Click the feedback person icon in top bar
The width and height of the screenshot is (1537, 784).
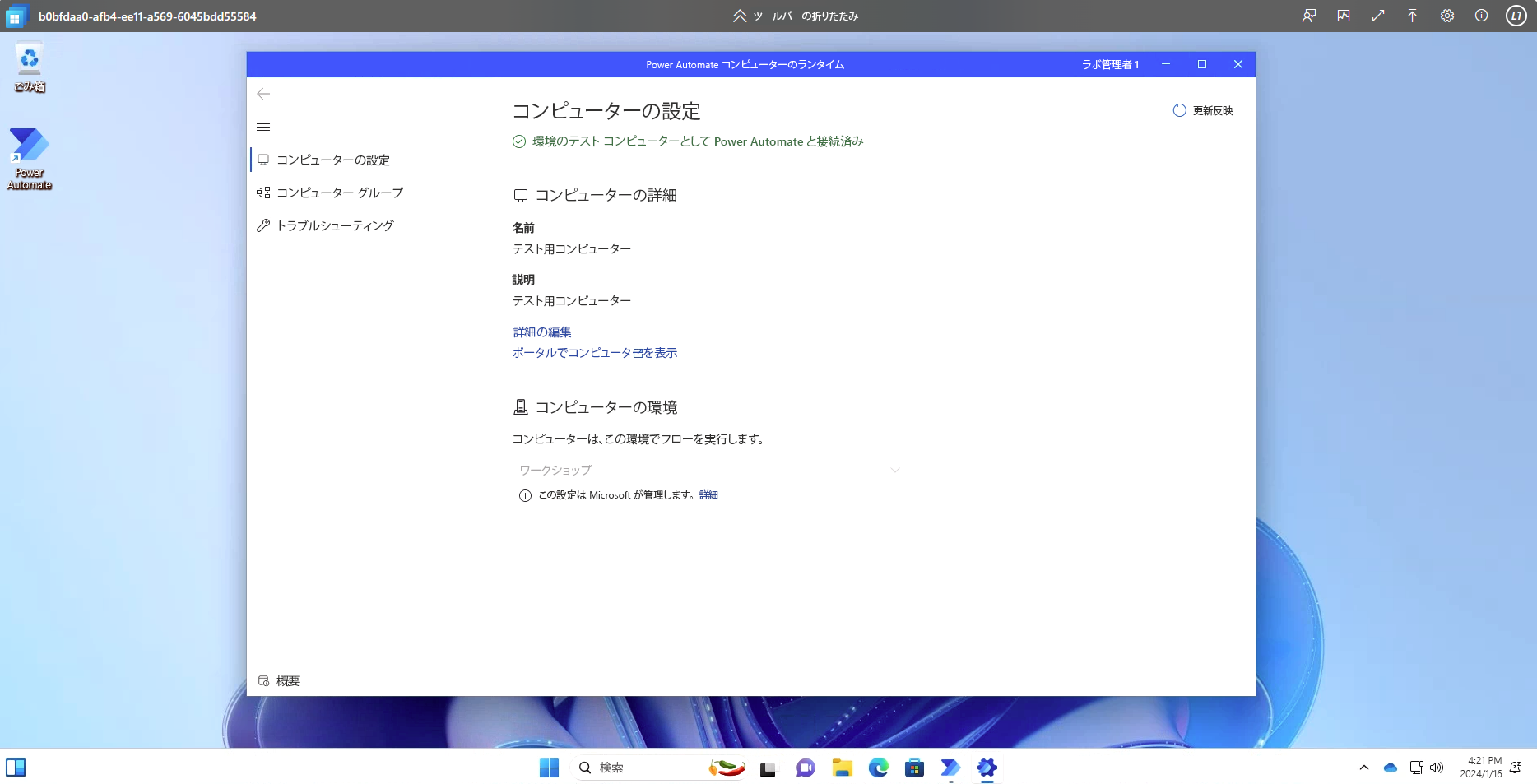[x=1309, y=16]
